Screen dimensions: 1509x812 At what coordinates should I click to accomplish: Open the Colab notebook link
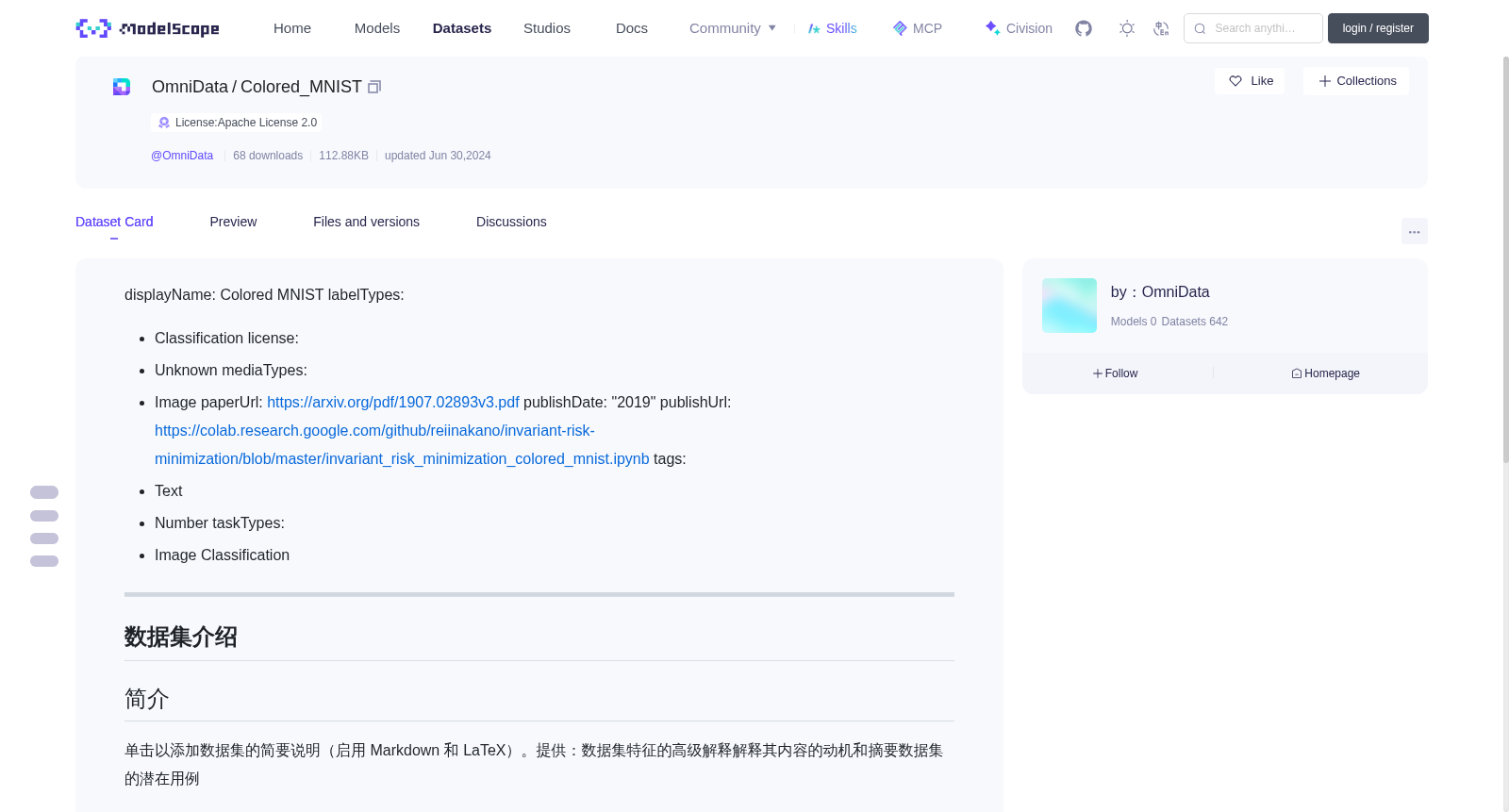pyautogui.click(x=402, y=444)
